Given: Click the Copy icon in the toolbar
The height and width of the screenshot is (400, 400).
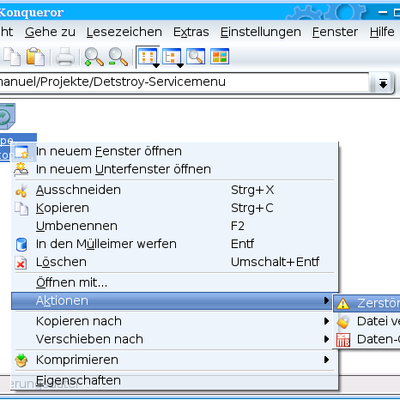Looking at the screenshot, I should 11,56.
